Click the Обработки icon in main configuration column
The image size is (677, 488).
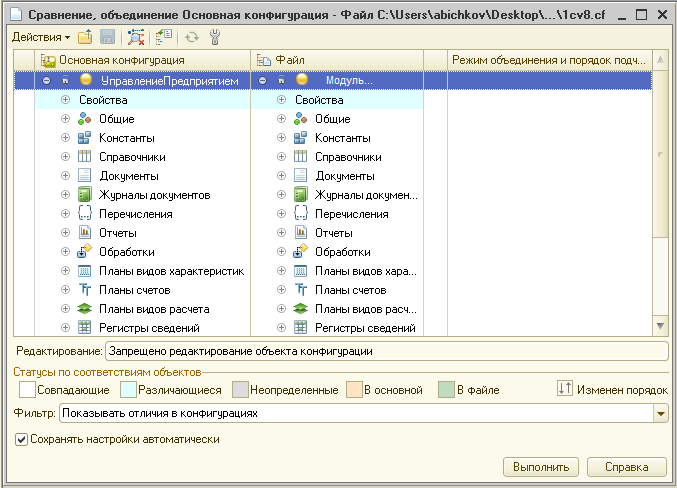point(84,252)
